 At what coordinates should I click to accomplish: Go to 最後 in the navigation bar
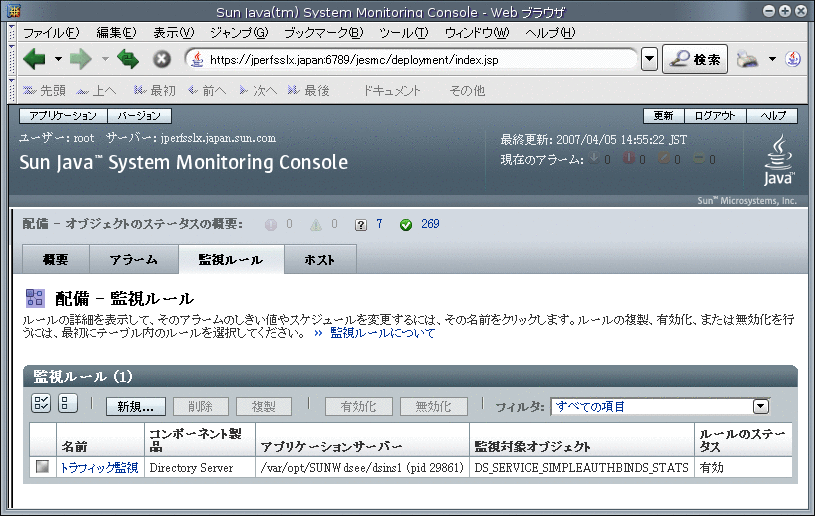309,90
